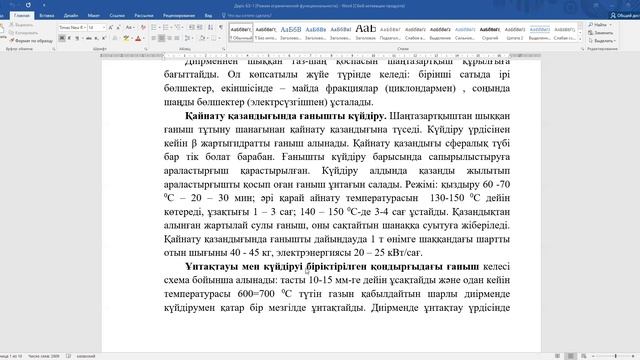Viewport: 640px width, 360px height.
Task: Open the Вид ribbon tab
Action: click(208, 16)
